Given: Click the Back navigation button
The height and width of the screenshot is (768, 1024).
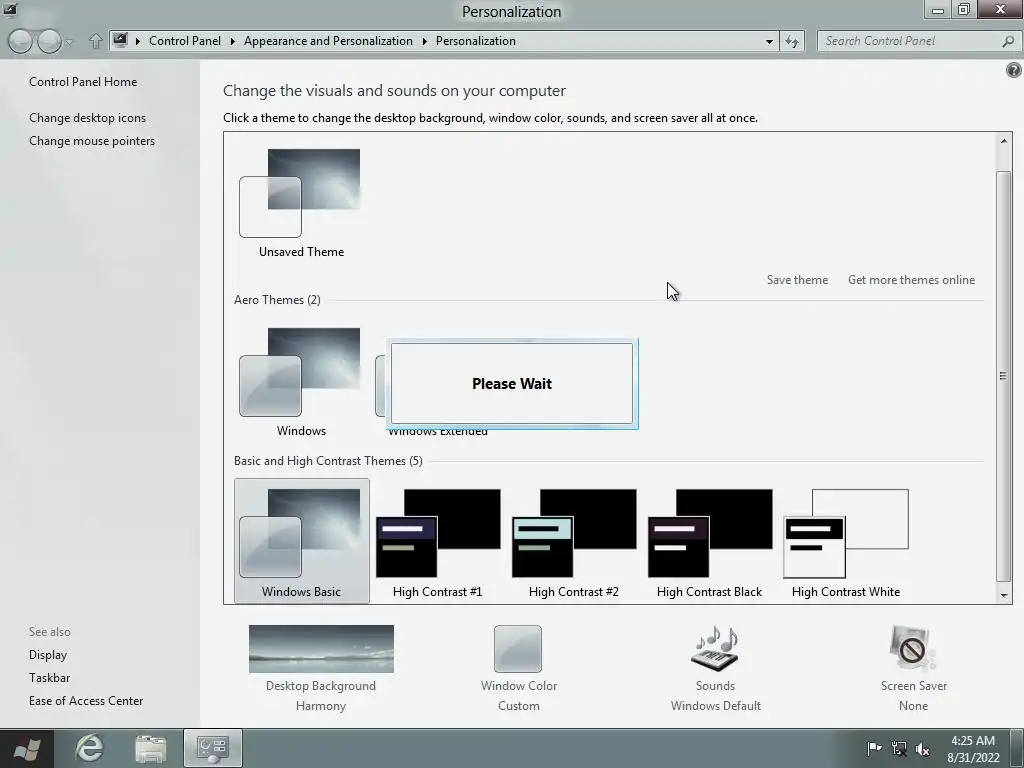Looking at the screenshot, I should coord(20,41).
